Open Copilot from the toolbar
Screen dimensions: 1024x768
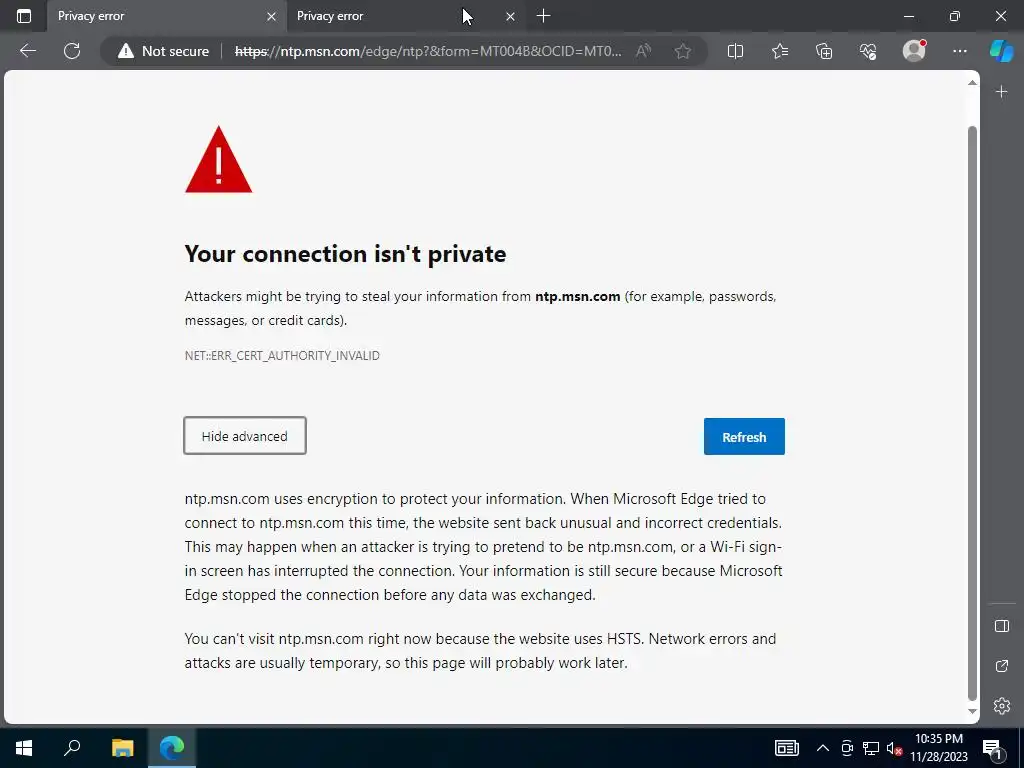click(1001, 51)
